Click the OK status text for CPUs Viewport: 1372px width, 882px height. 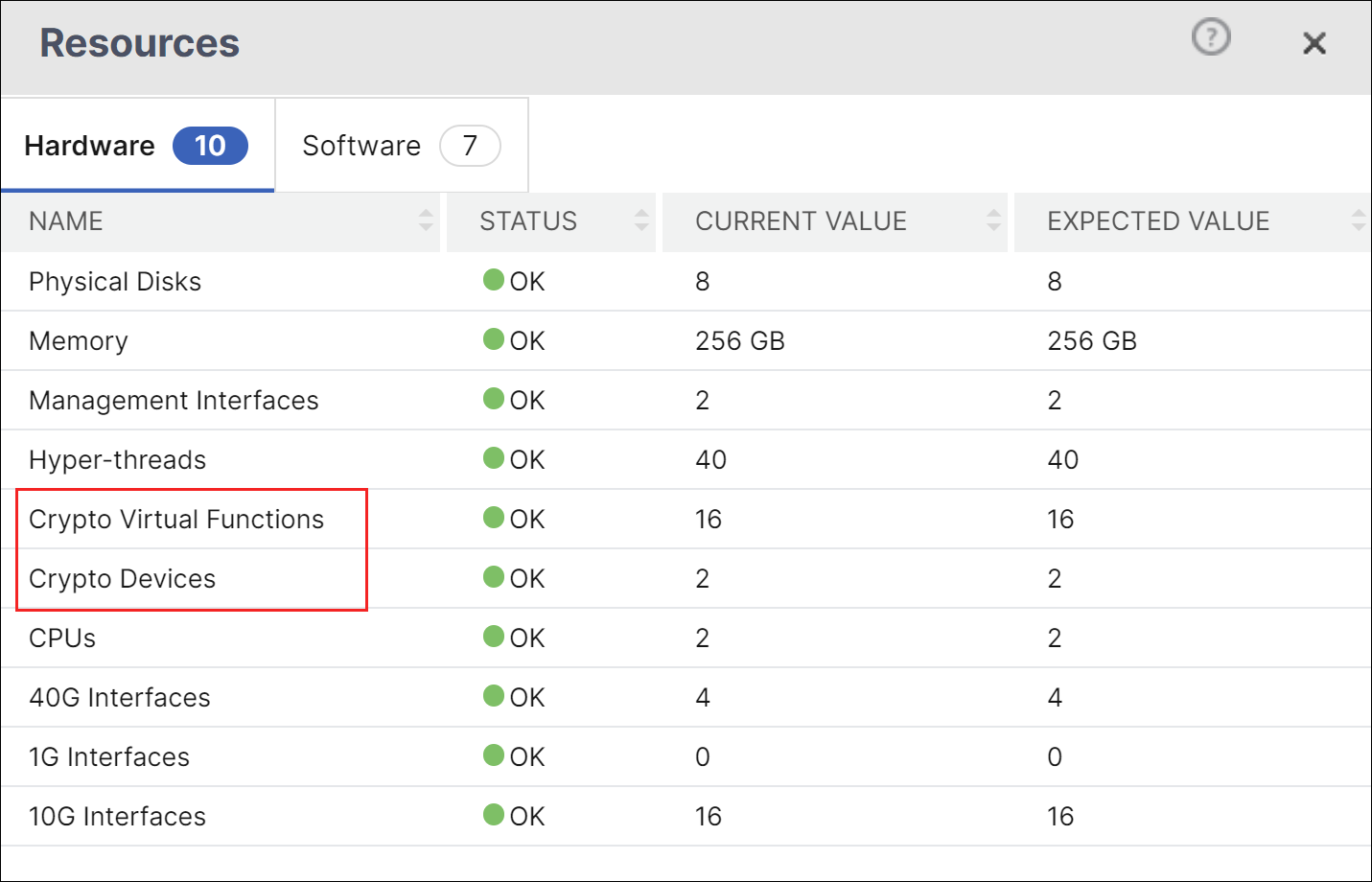point(527,638)
